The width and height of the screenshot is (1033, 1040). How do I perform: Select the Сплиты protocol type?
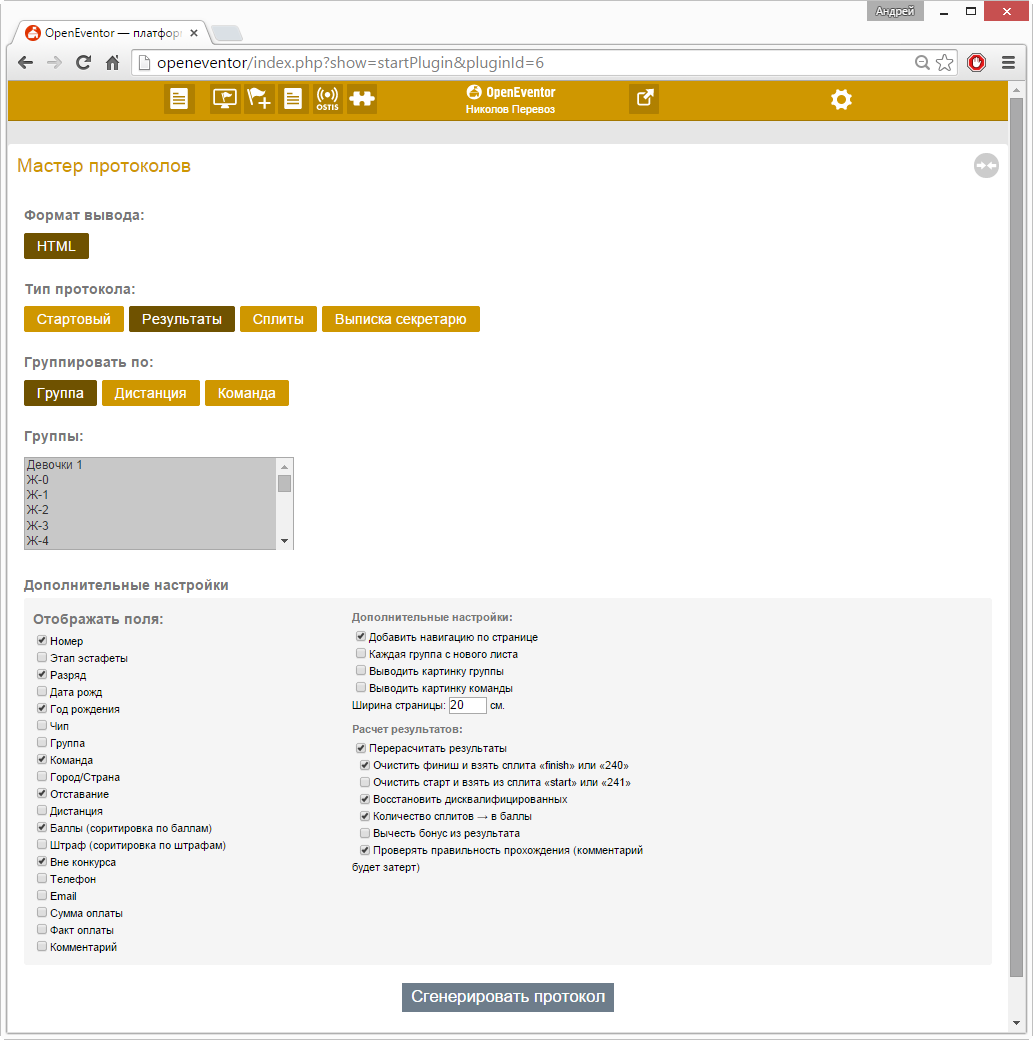pyautogui.click(x=278, y=319)
